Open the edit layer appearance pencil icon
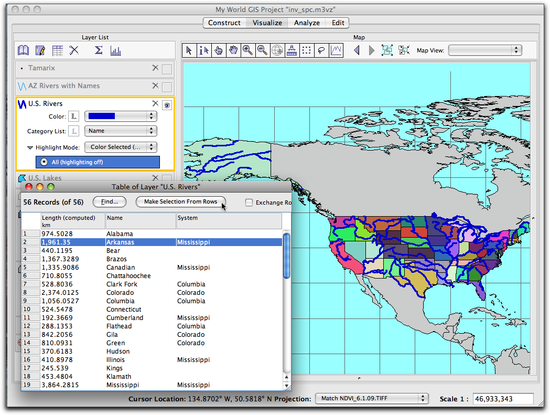Image resolution: width=550 pixels, height=415 pixels. click(40, 51)
